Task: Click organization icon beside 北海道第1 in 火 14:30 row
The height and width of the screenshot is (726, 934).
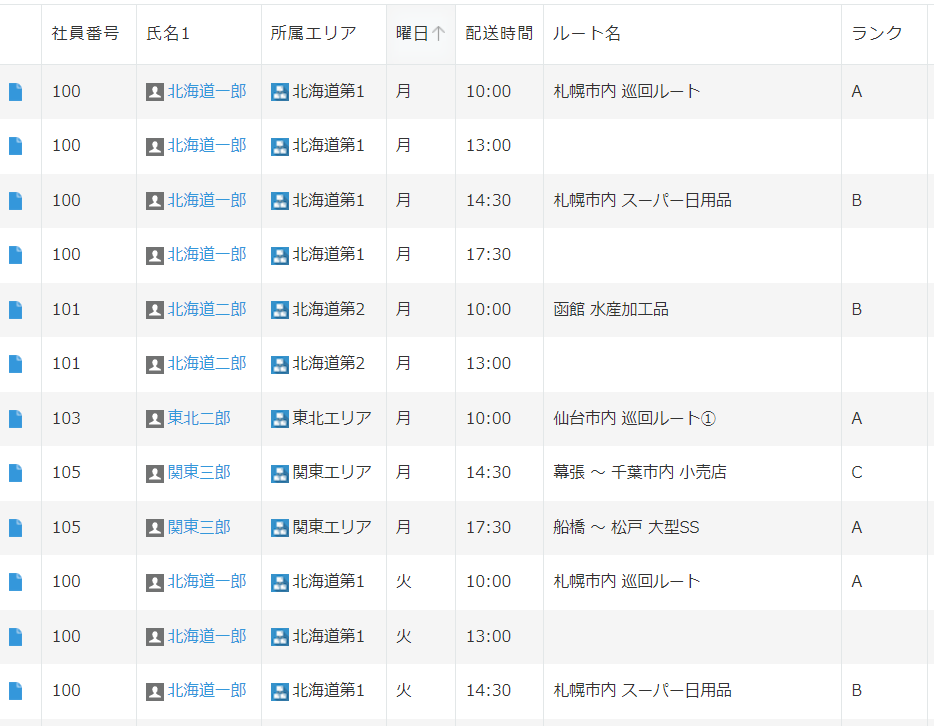Action: (x=280, y=691)
